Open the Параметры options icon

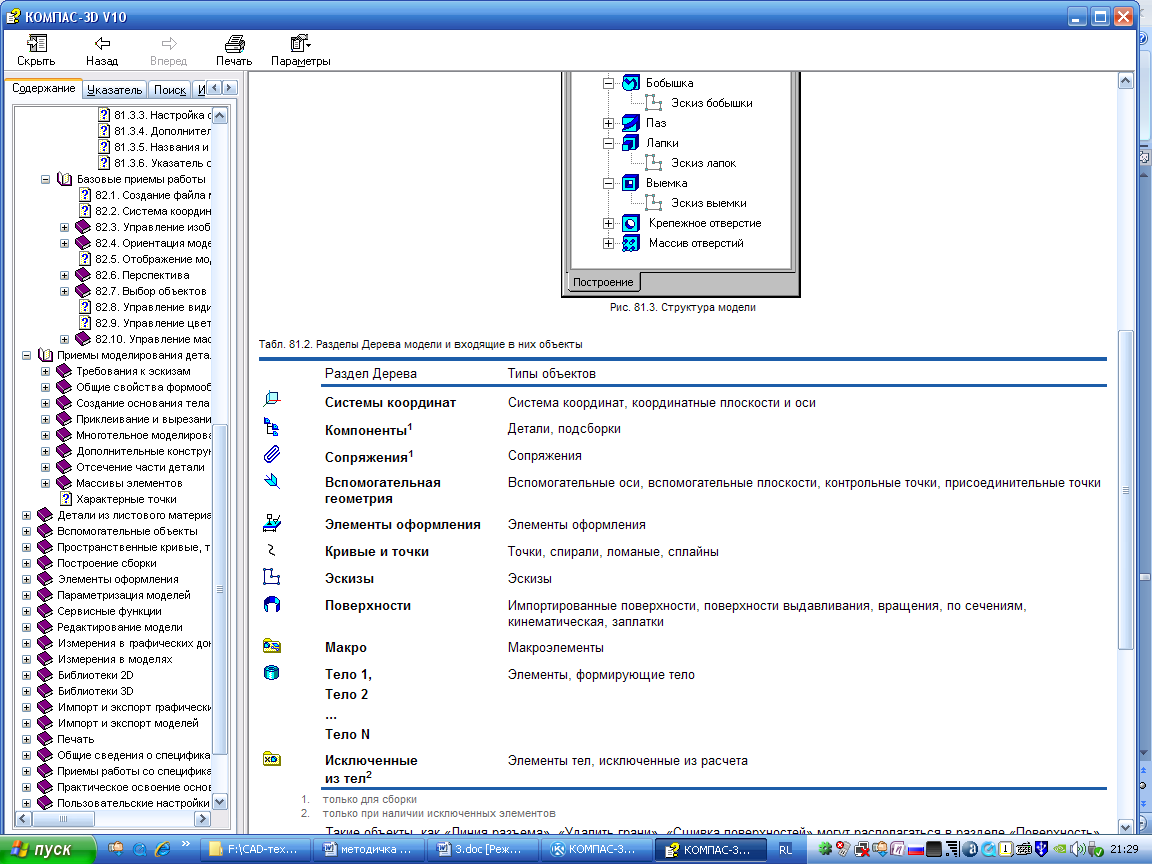click(300, 43)
